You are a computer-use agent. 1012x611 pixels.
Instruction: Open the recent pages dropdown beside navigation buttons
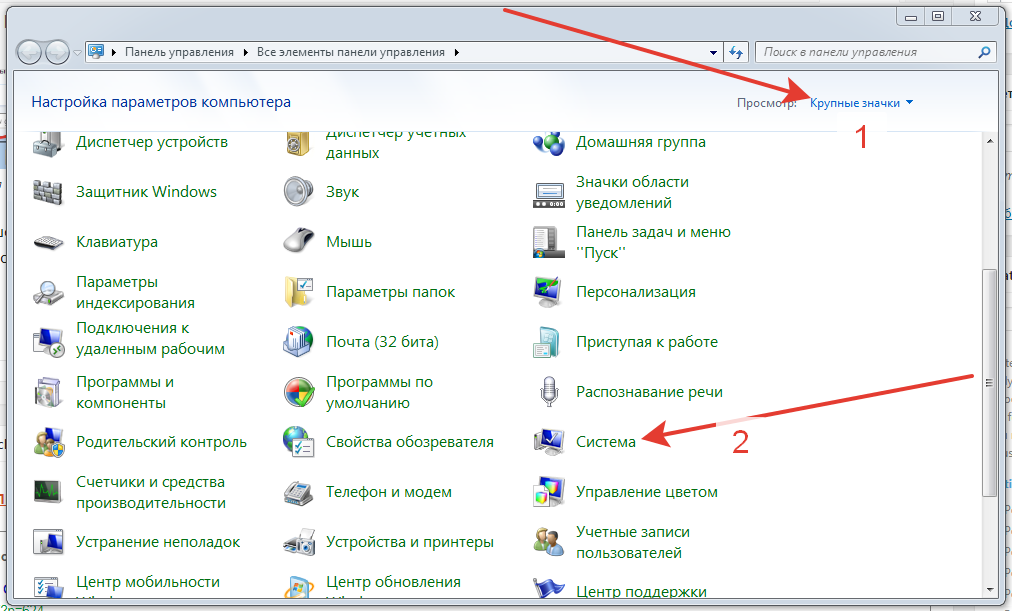coord(77,52)
